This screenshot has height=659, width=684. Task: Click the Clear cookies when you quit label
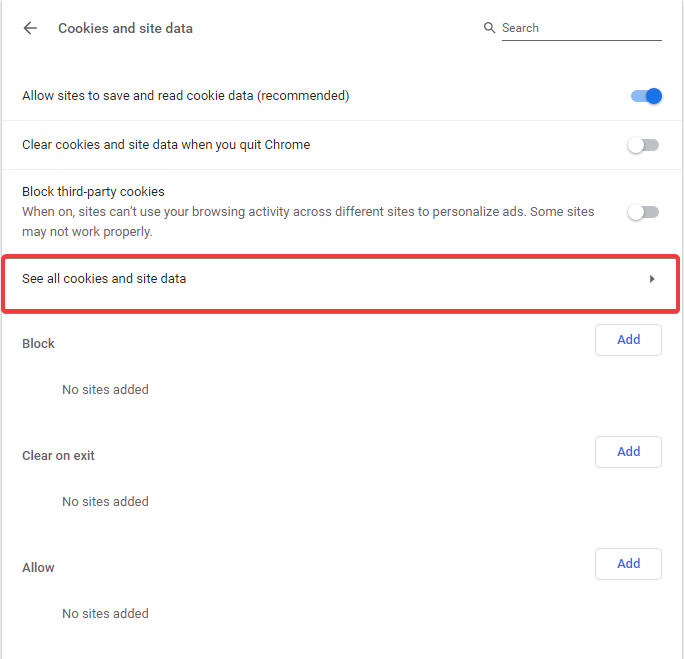[166, 145]
